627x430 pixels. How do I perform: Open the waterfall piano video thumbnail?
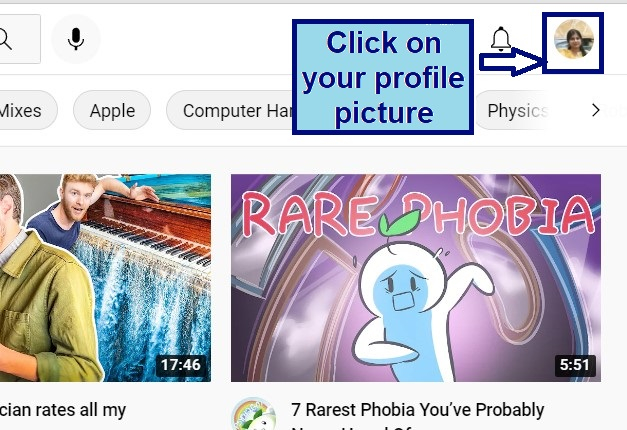pos(105,278)
